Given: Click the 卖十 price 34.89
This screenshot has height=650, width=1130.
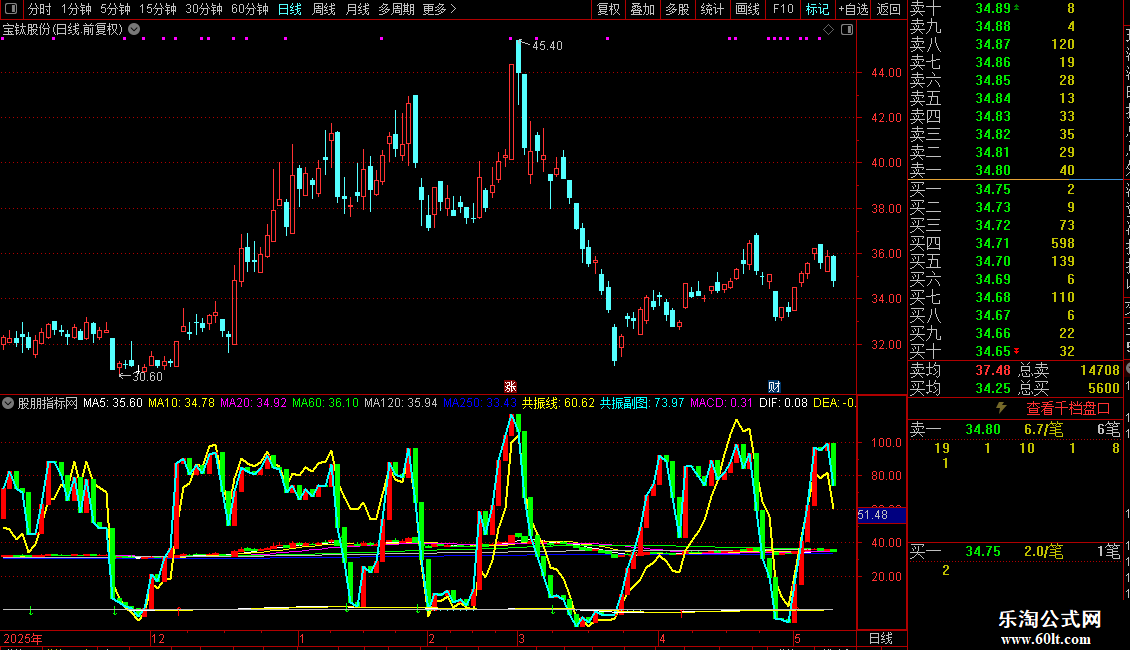Looking at the screenshot, I should 993,9.
